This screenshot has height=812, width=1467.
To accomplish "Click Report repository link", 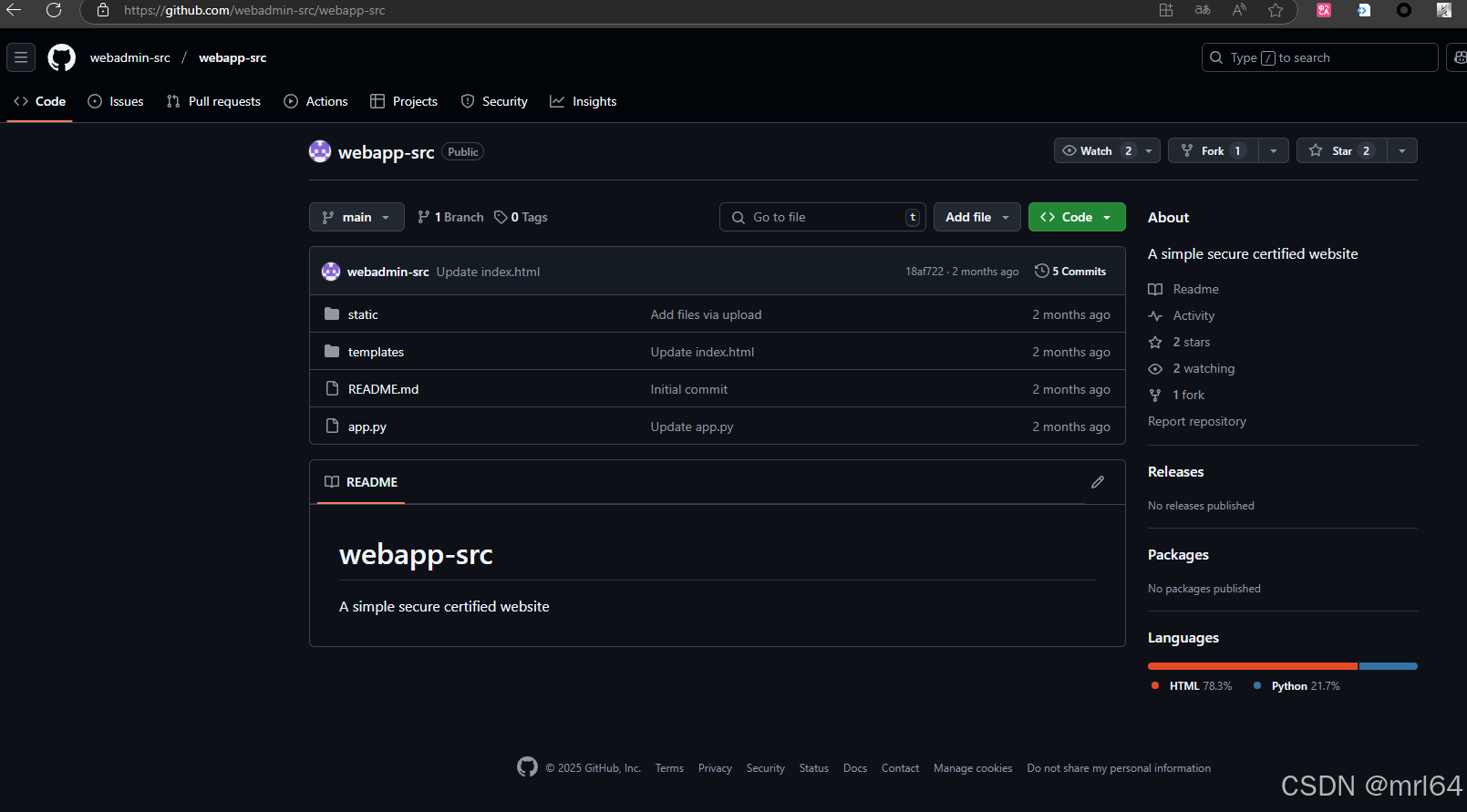I will [x=1197, y=421].
